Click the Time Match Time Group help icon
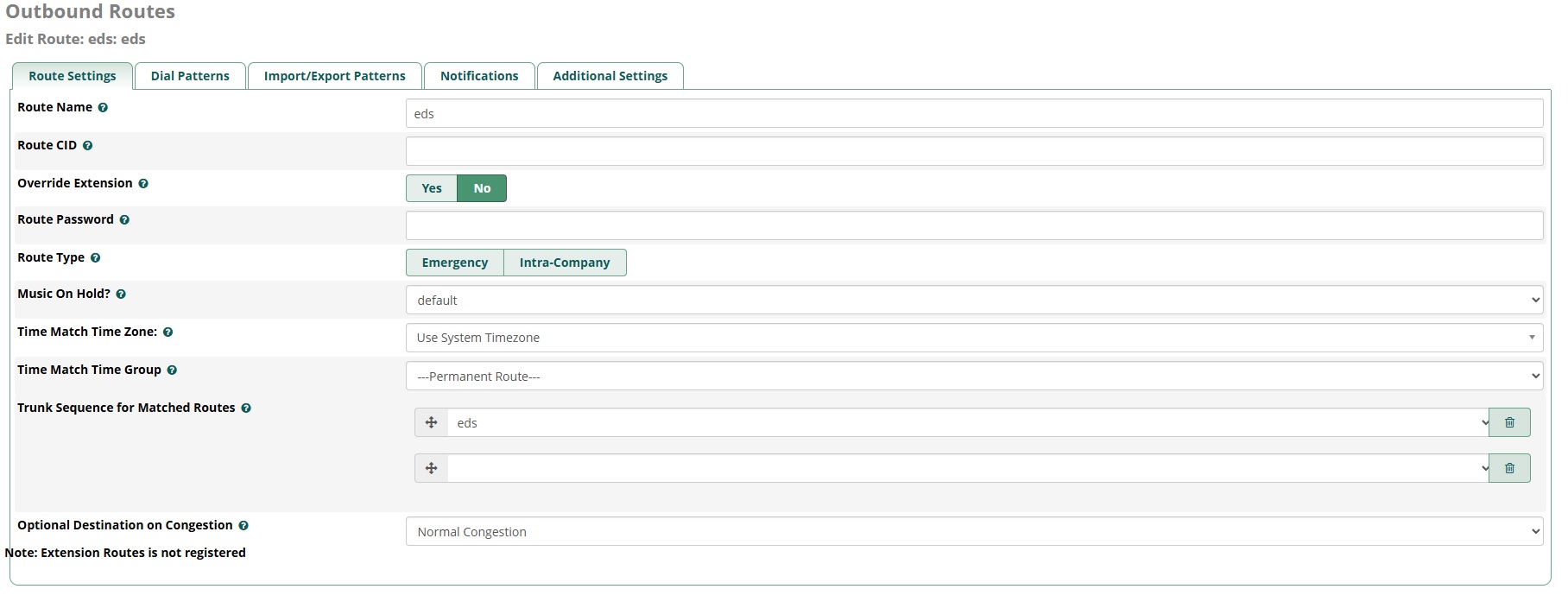The height and width of the screenshot is (608, 1568). 172,370
